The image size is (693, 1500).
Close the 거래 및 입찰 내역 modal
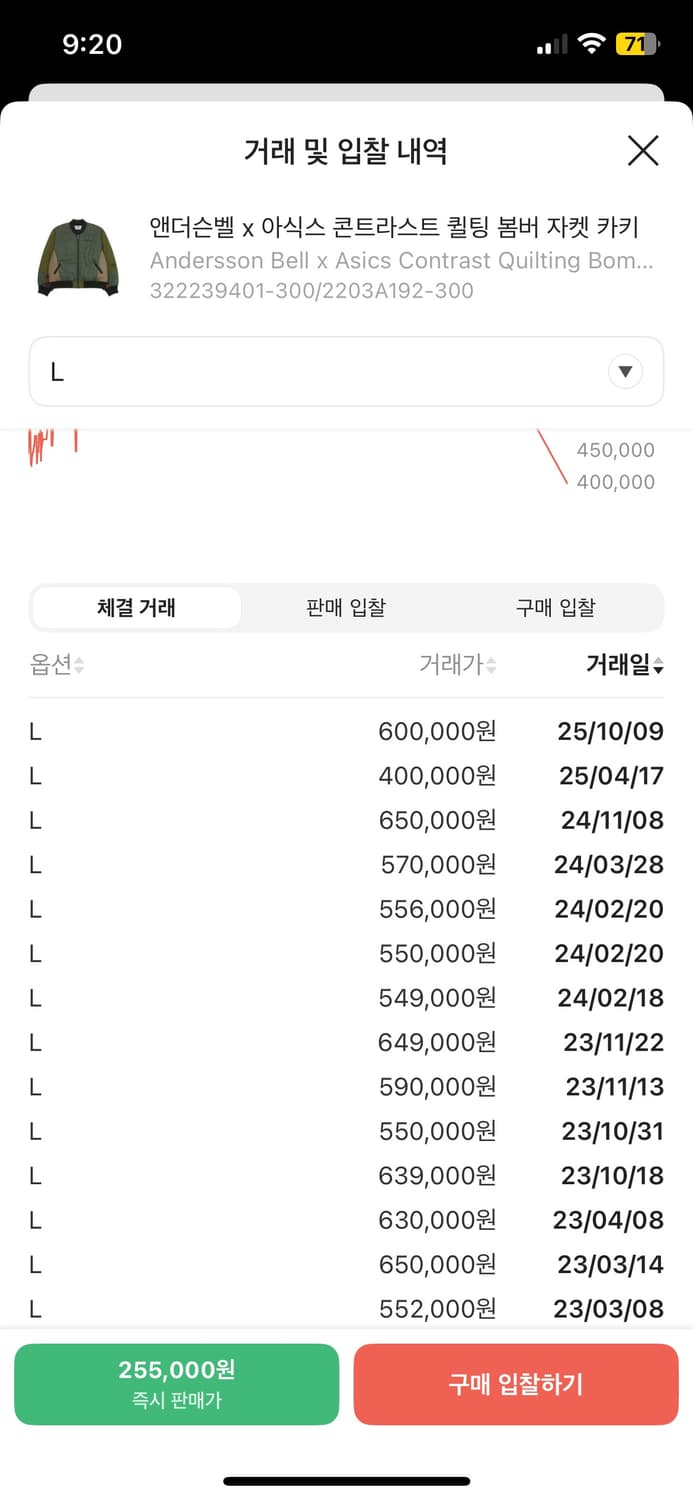643,151
